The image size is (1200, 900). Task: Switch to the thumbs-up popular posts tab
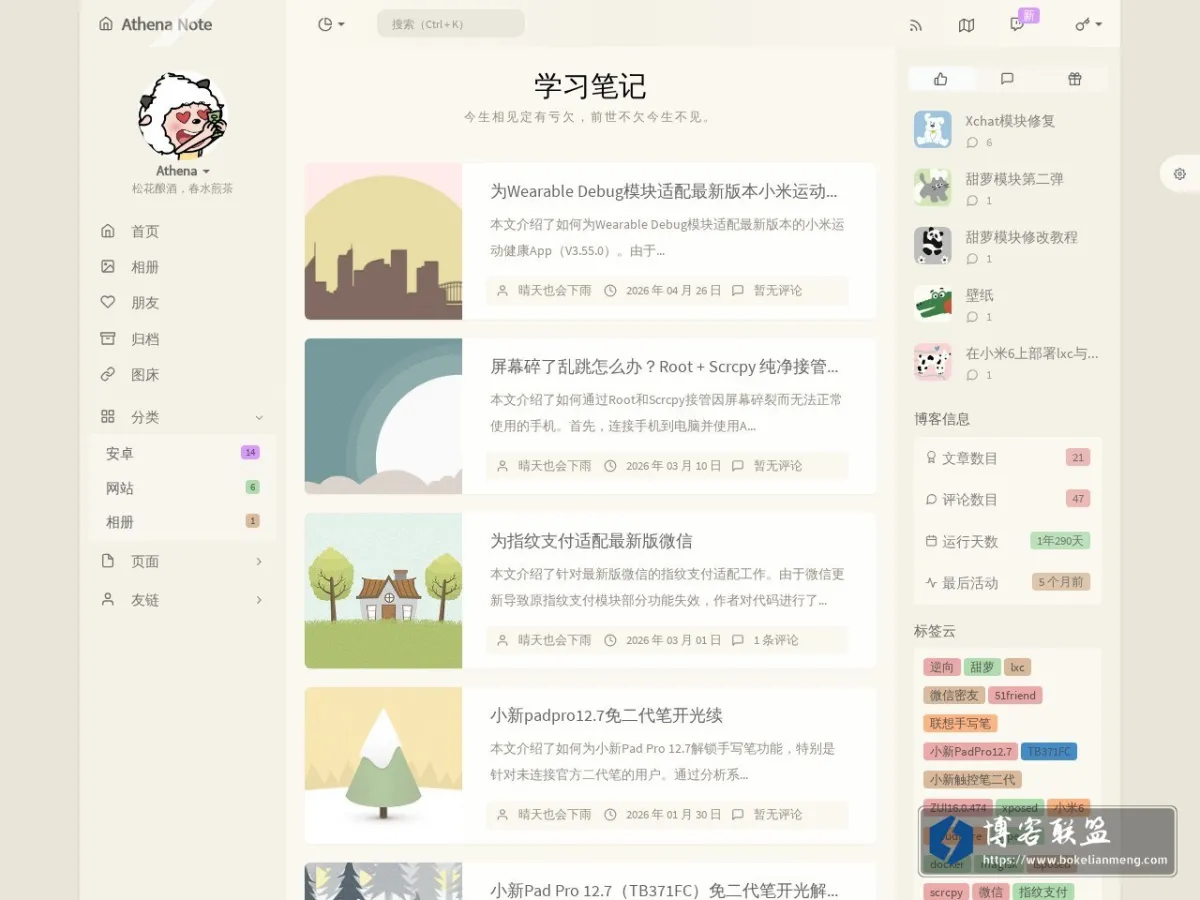pyautogui.click(x=940, y=79)
